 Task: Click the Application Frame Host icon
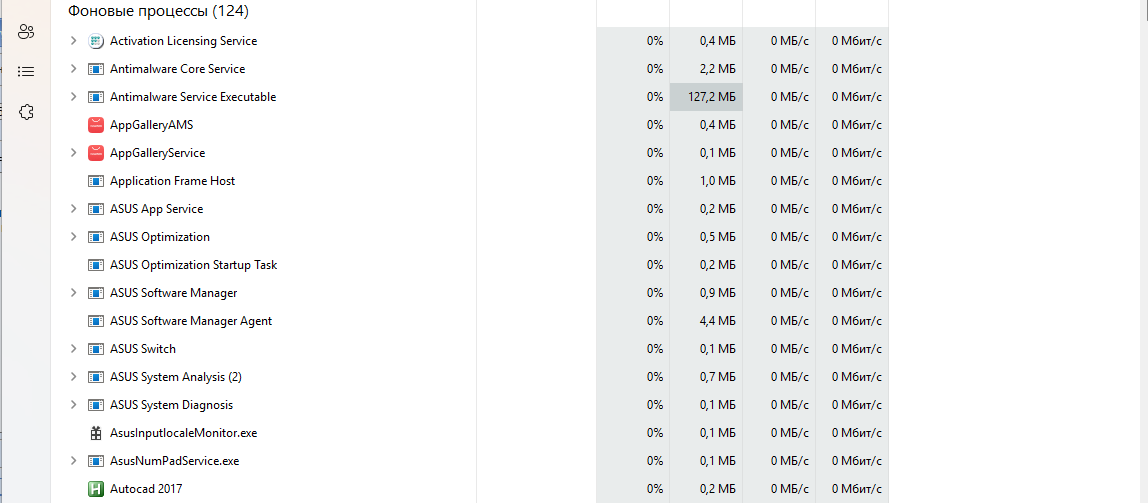tap(96, 181)
